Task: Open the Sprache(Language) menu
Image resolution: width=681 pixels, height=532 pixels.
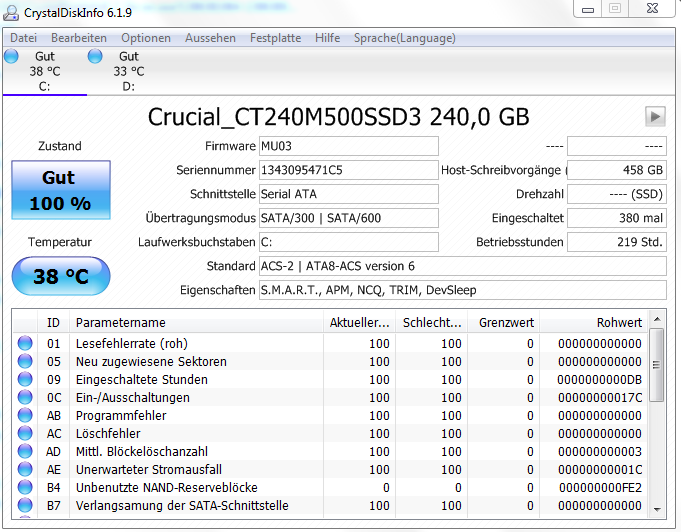Action: (404, 38)
